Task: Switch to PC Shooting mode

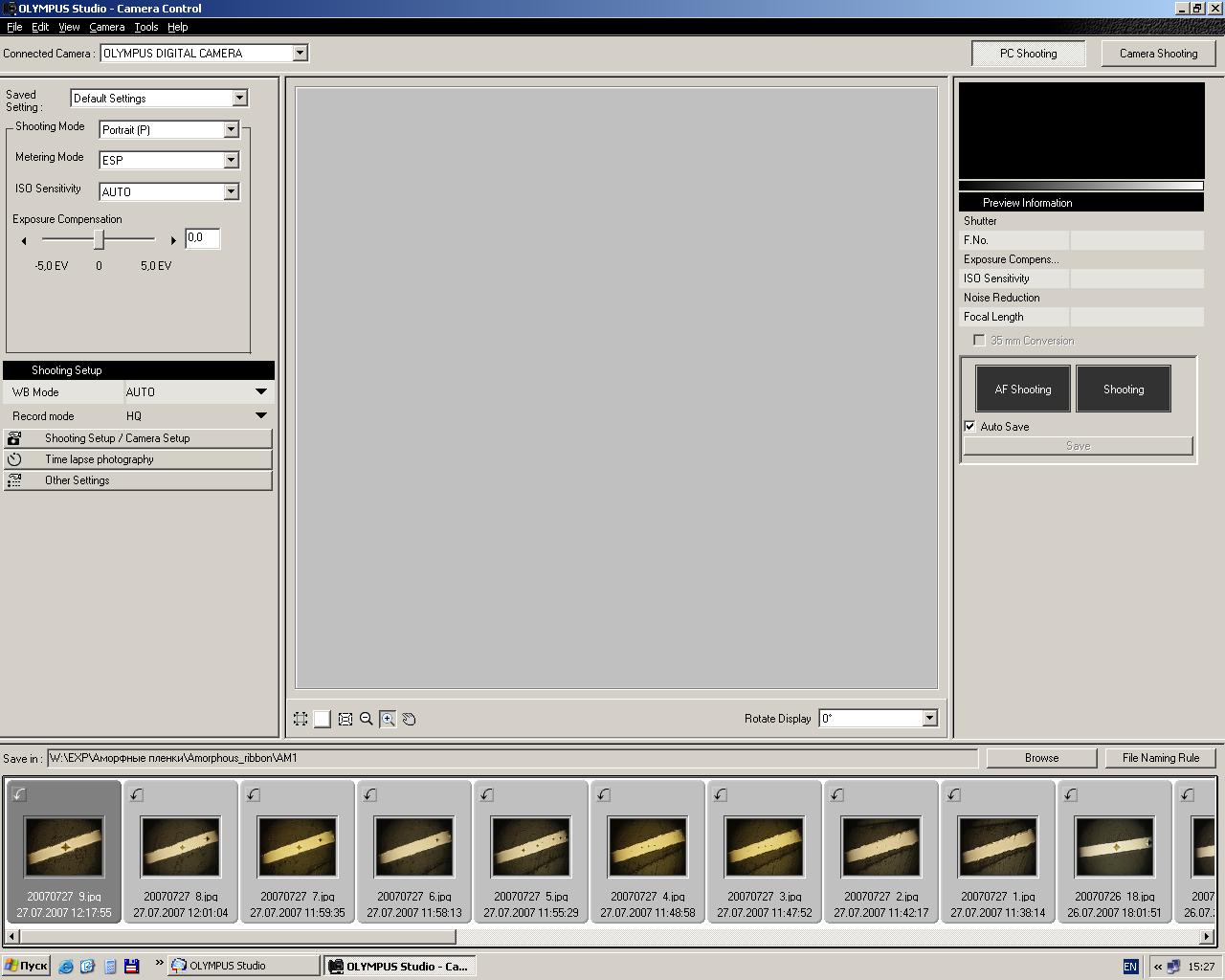Action: point(1029,54)
